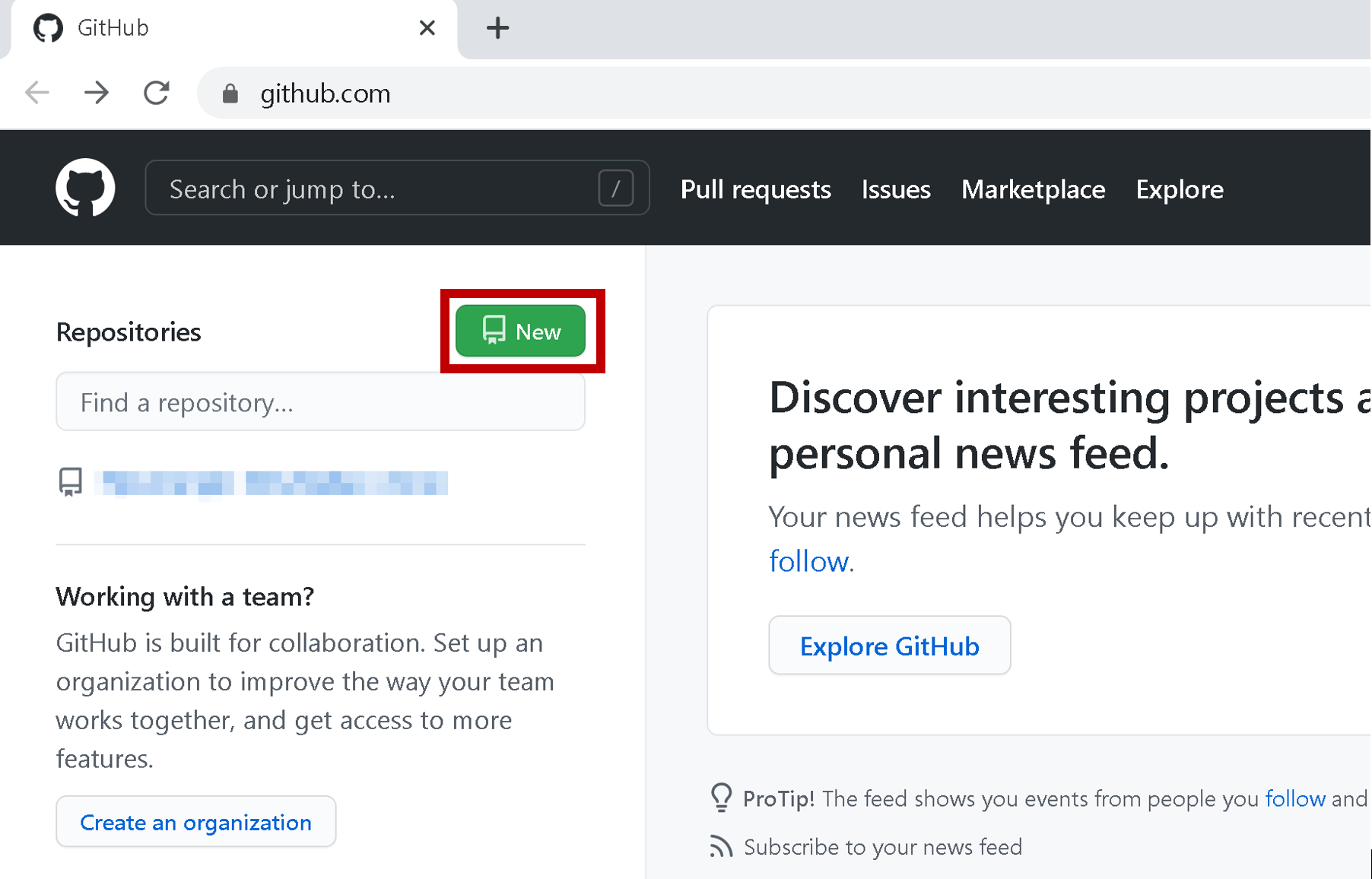
Task: Click the RSS feed icon
Action: (721, 846)
